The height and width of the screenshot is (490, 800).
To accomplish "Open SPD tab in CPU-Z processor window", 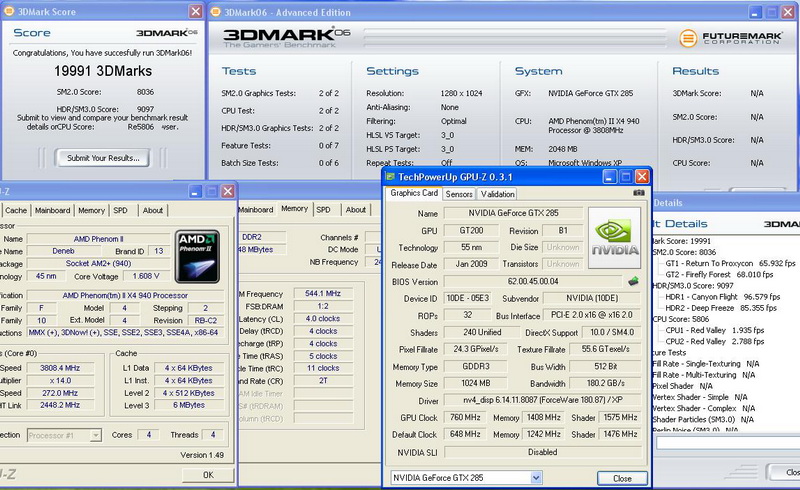I will tap(120, 210).
